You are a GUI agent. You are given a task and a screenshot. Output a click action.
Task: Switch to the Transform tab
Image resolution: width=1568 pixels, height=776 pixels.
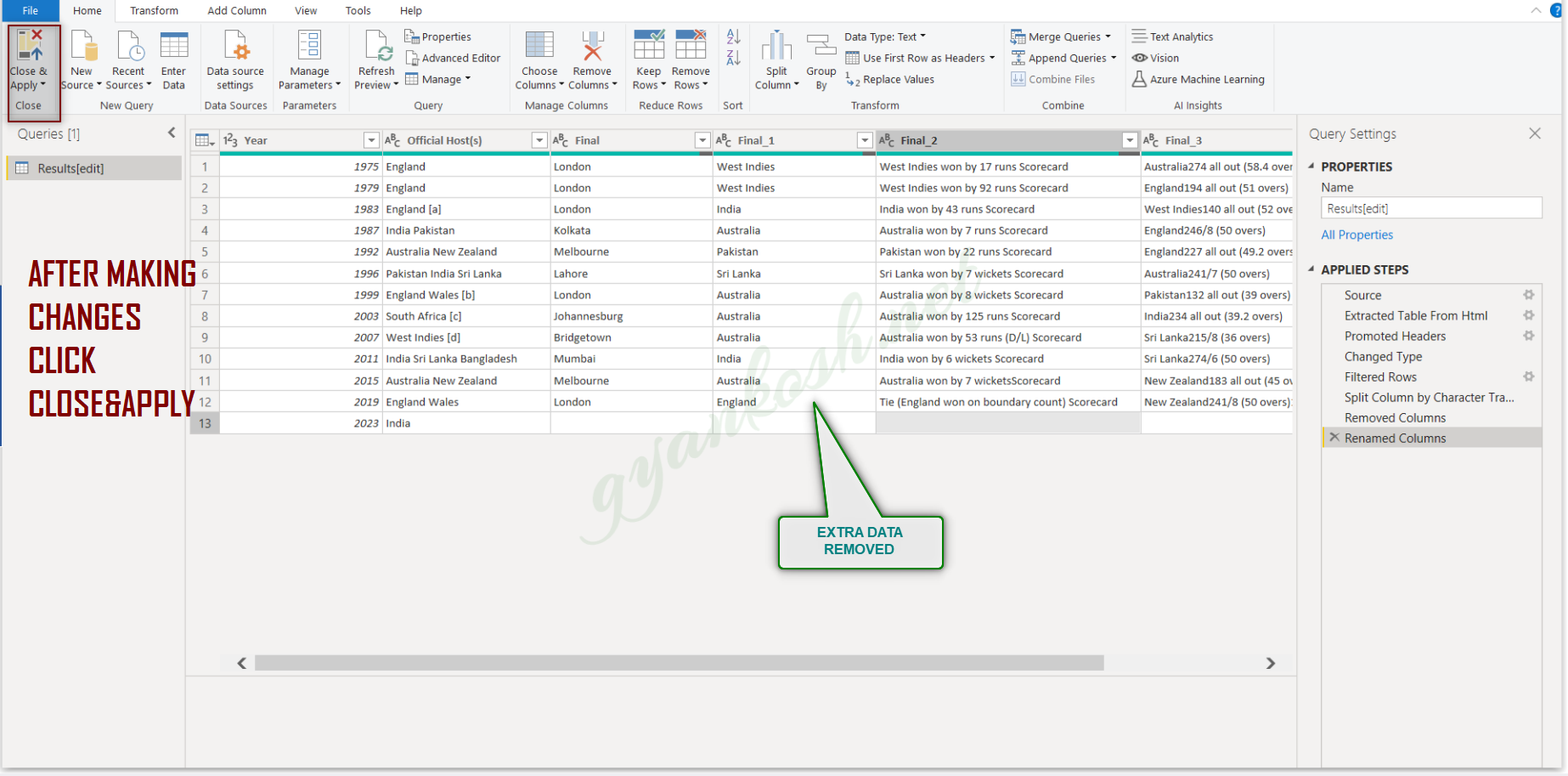tap(155, 11)
